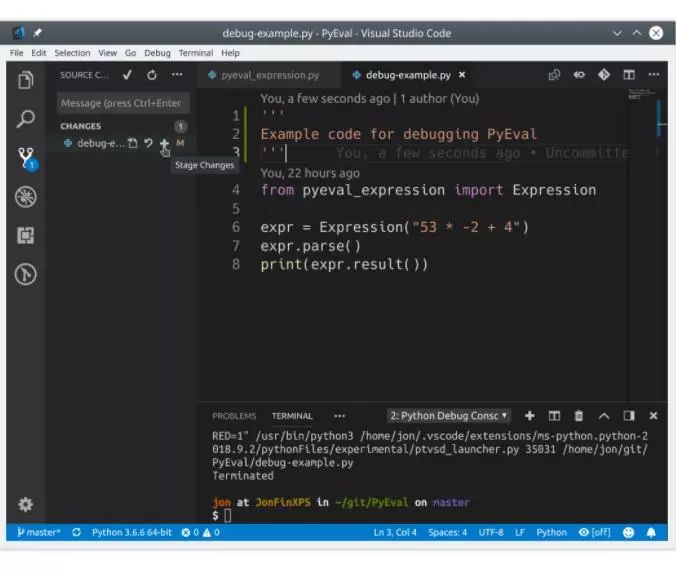Open the Help menu
Screen dimensions: 676x570
pyautogui.click(x=230, y=53)
